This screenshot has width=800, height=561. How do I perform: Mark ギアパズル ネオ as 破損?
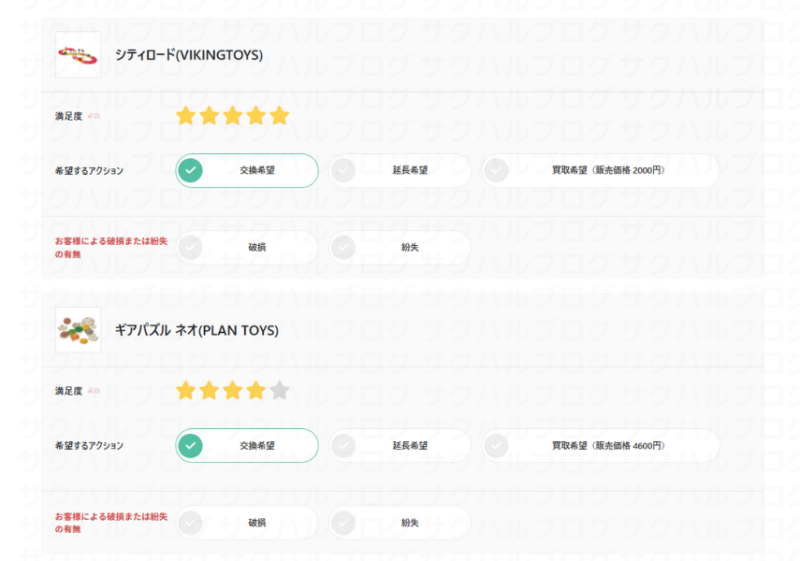click(247, 523)
